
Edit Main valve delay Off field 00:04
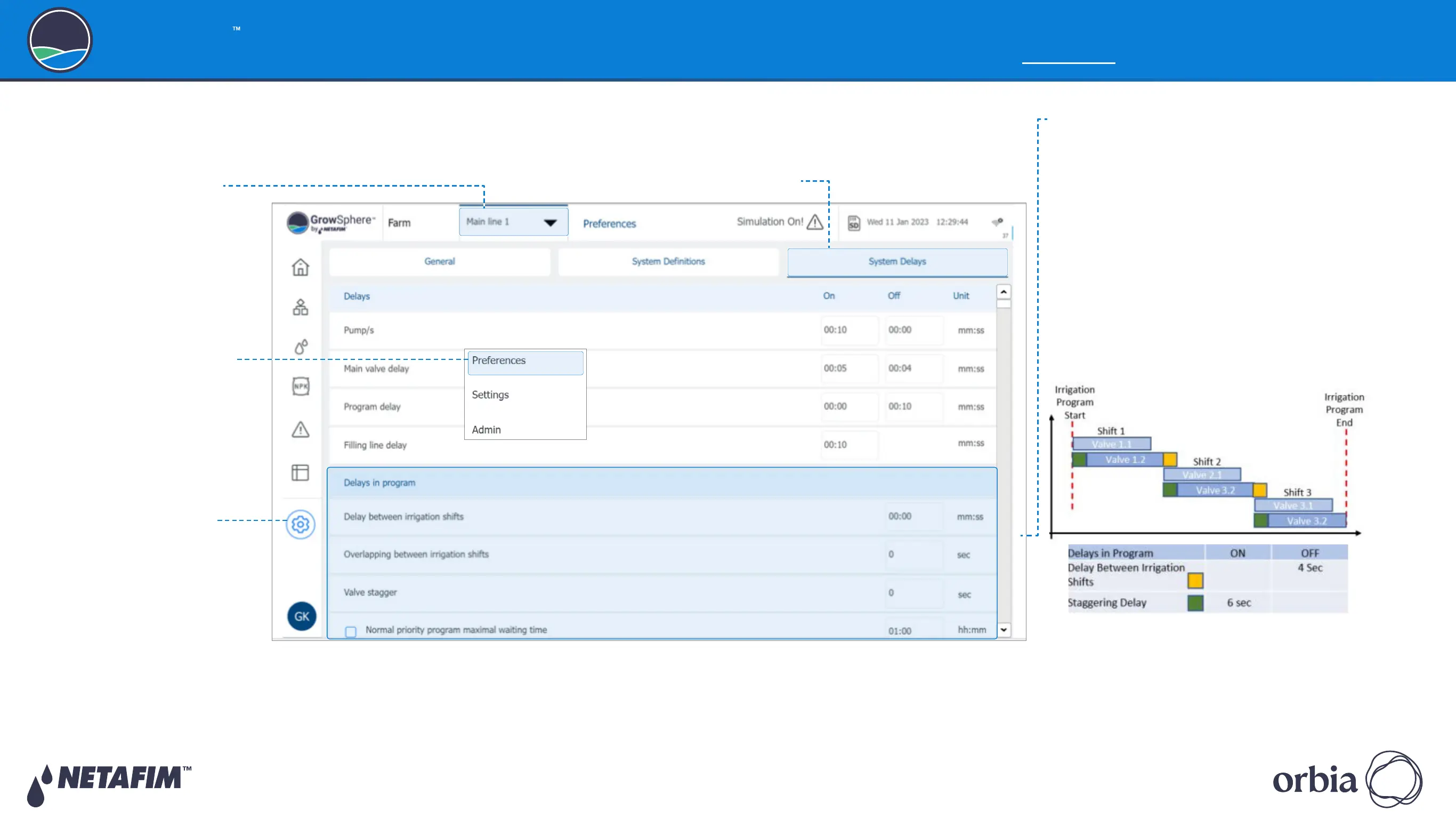click(913, 368)
